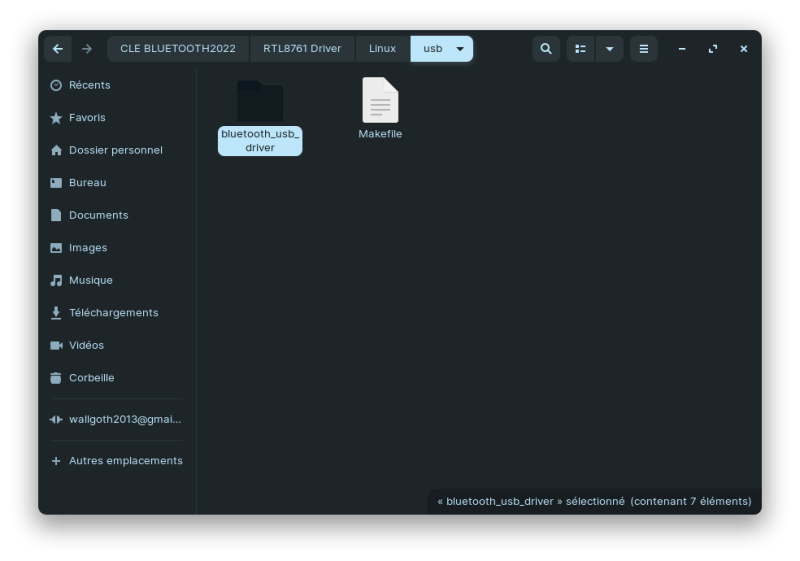
Task: Expand the usb path dropdown arrow
Action: (460, 49)
